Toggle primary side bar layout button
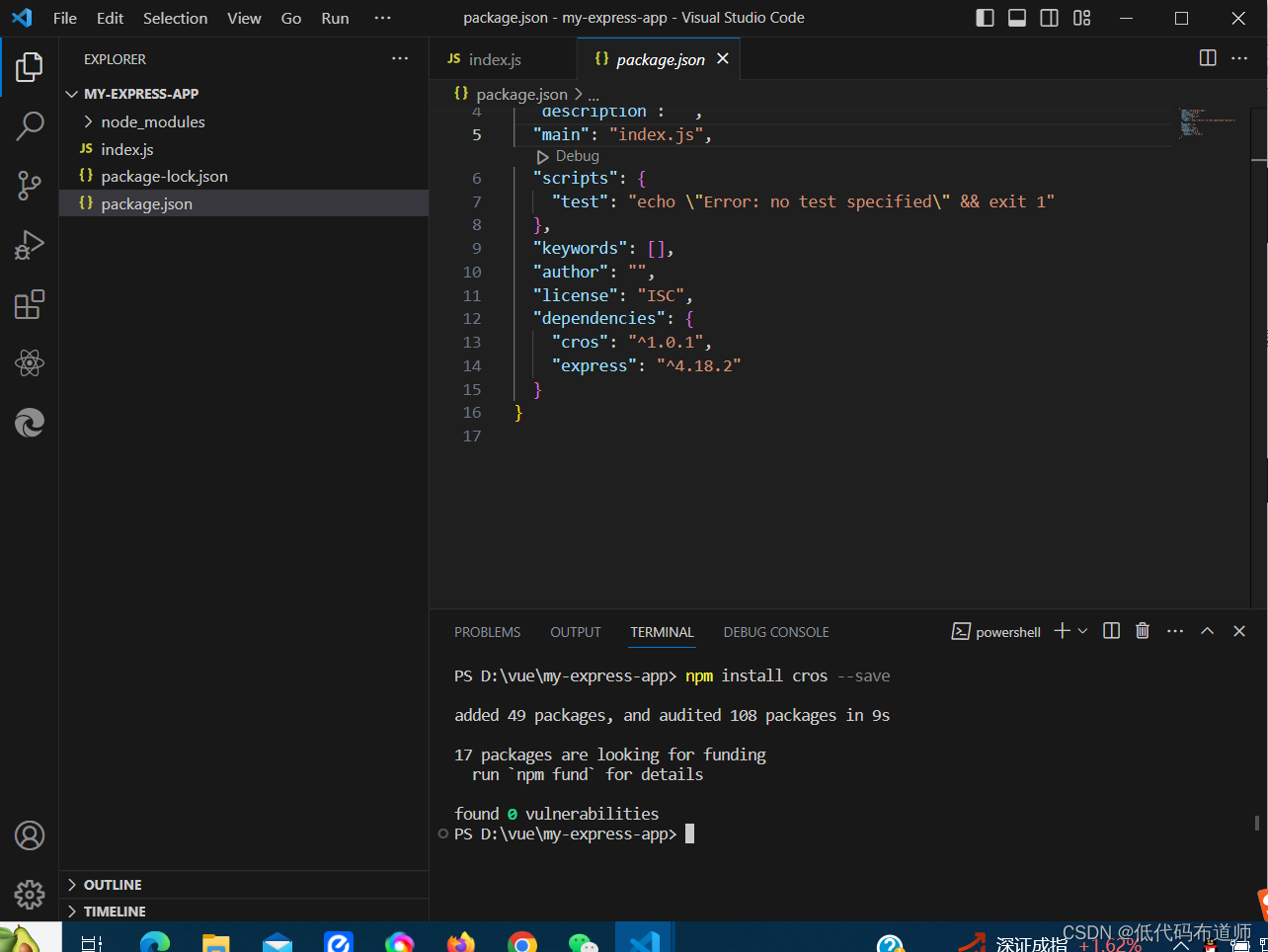The width and height of the screenshot is (1268, 952). pos(985,18)
